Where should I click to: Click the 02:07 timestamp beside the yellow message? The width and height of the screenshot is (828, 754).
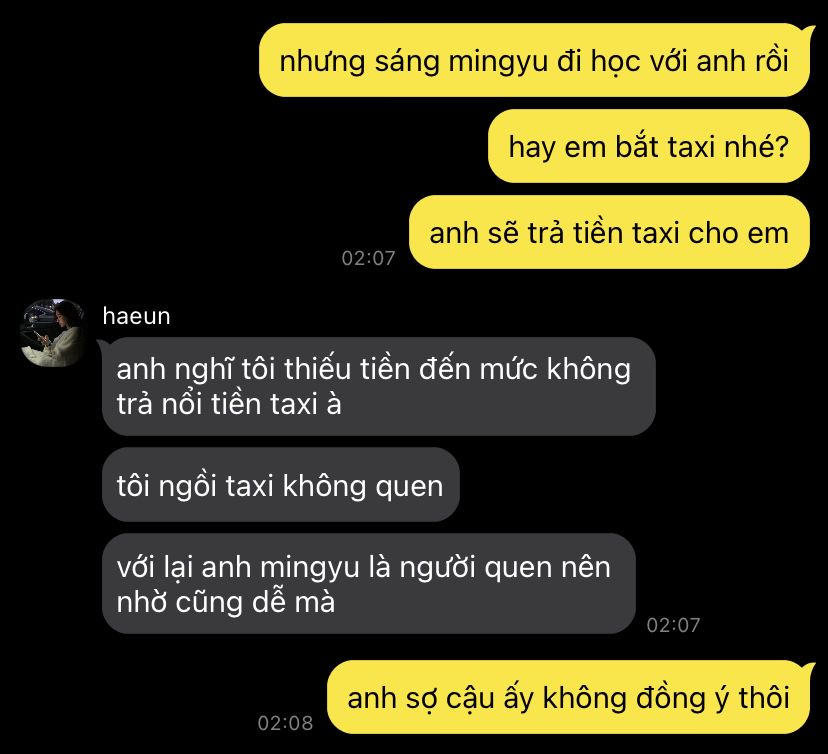[x=368, y=258]
